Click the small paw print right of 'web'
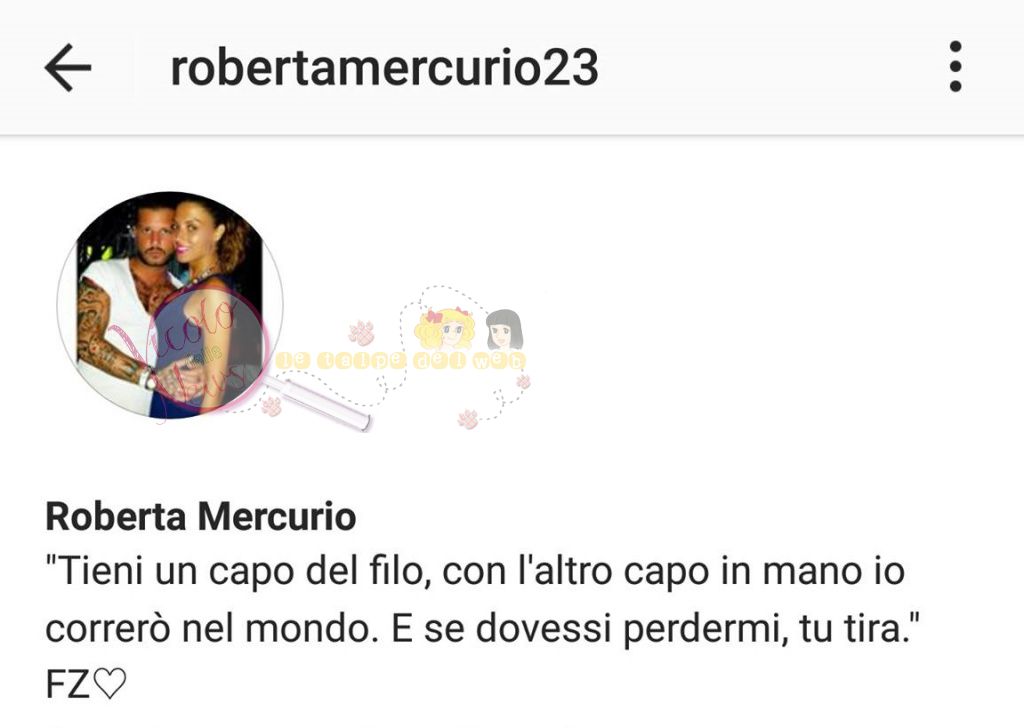This screenshot has height=728, width=1024. [x=523, y=381]
